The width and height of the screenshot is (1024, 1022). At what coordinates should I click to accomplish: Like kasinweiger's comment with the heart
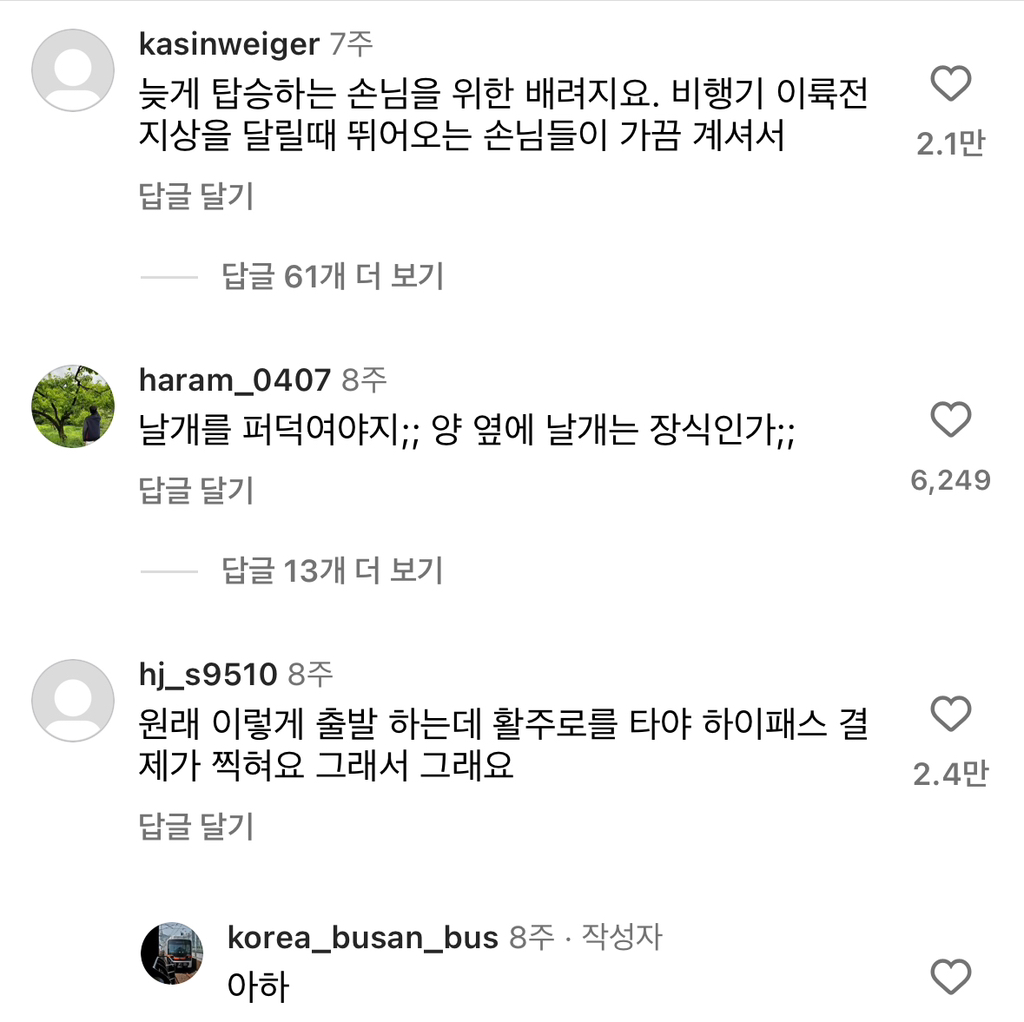950,84
